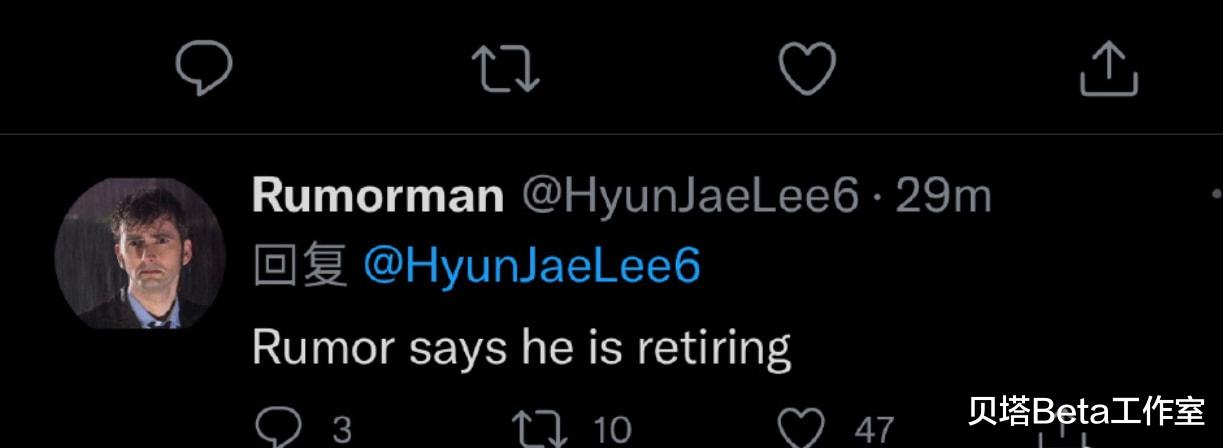Click the like count 47
Screen dimensions: 1223x448
(x=873, y=430)
